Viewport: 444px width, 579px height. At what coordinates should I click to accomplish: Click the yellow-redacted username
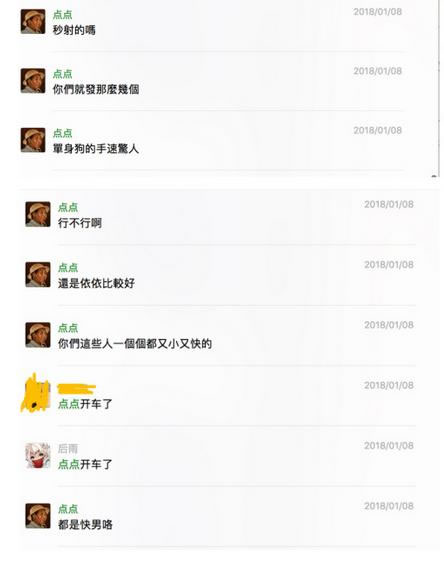pos(76,388)
